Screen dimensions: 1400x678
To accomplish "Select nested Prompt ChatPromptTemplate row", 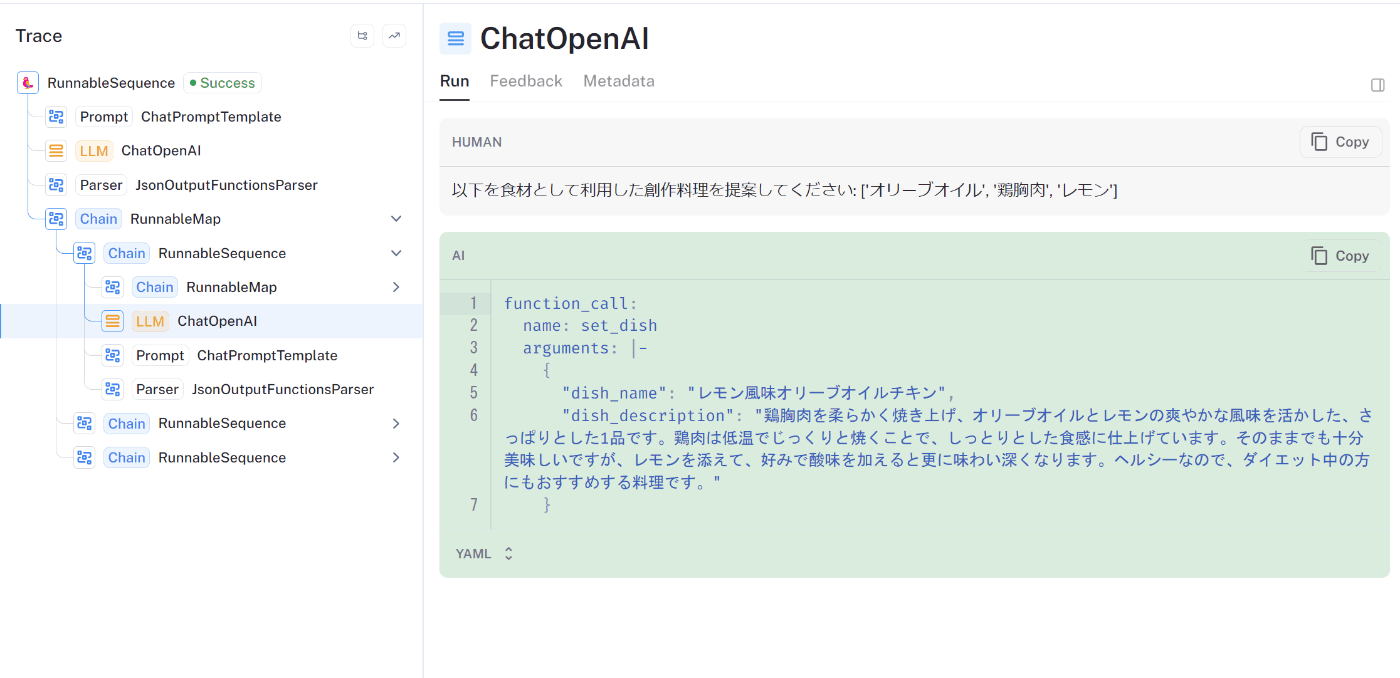I will (211, 355).
